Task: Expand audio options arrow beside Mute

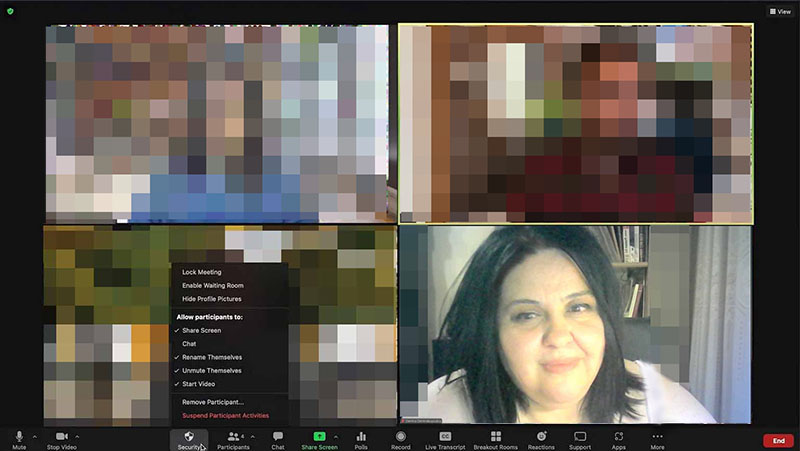Action: 35,437
